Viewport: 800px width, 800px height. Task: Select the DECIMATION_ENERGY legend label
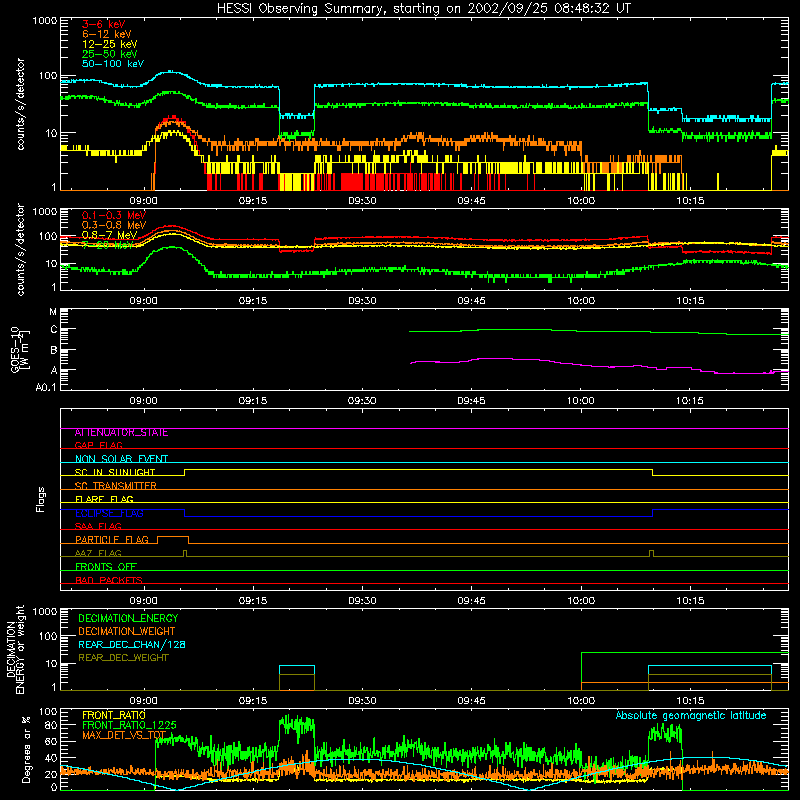(x=128, y=618)
